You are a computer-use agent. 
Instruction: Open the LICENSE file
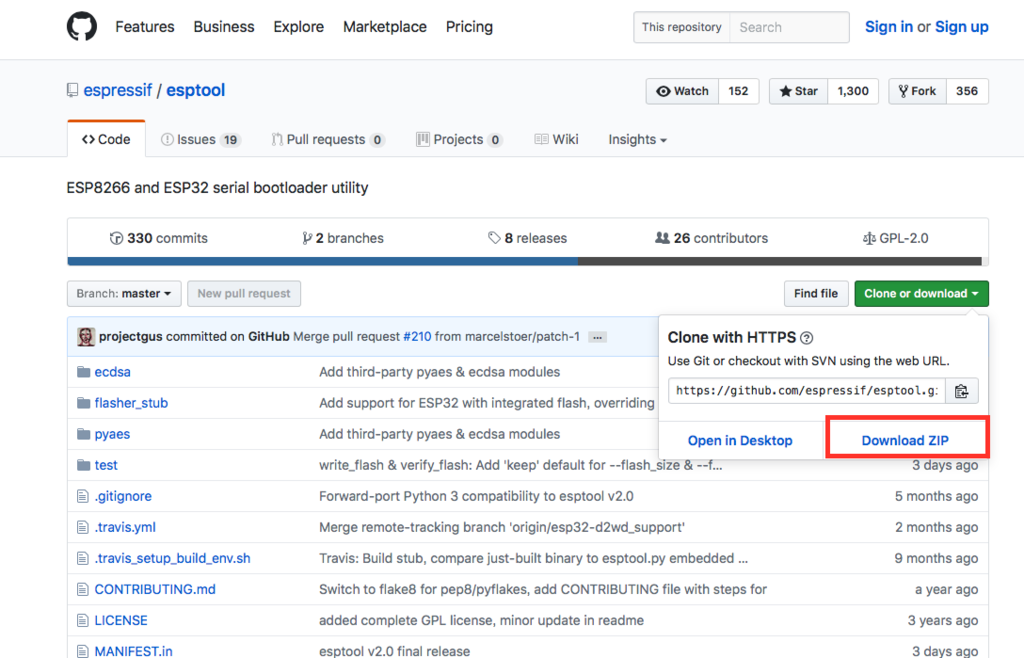point(121,620)
